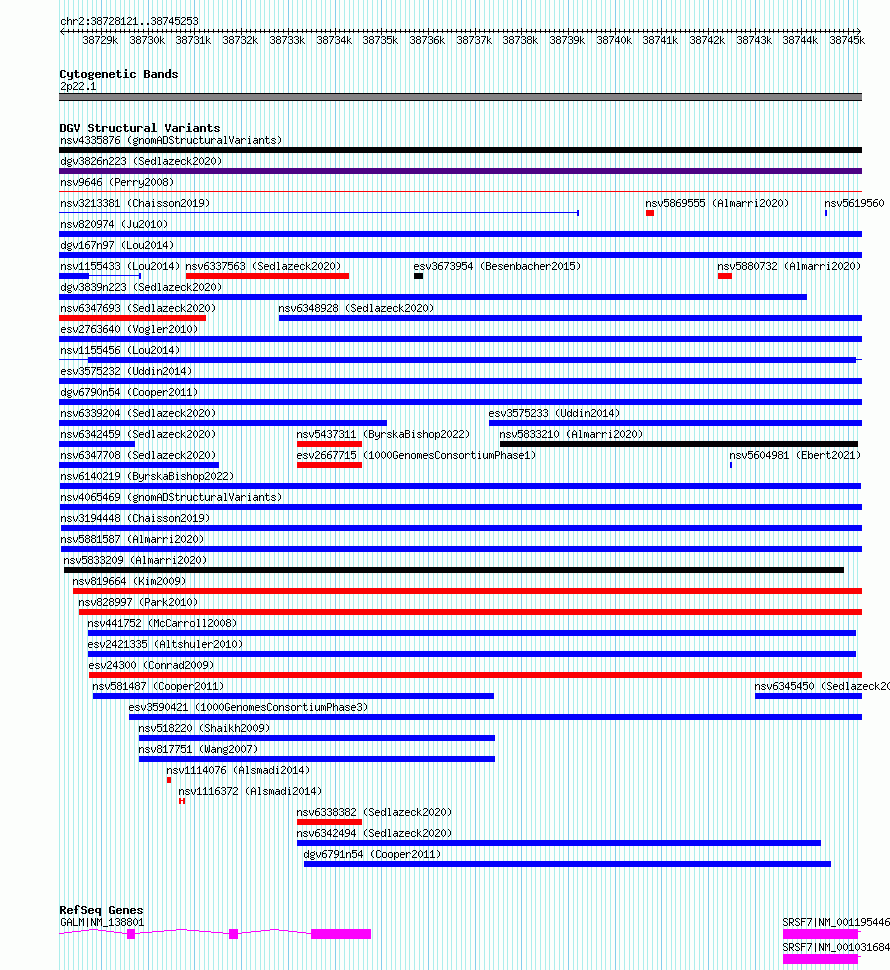Select the dgv6790n54 Cooper2011 label
The height and width of the screenshot is (970, 890).
click(129, 393)
